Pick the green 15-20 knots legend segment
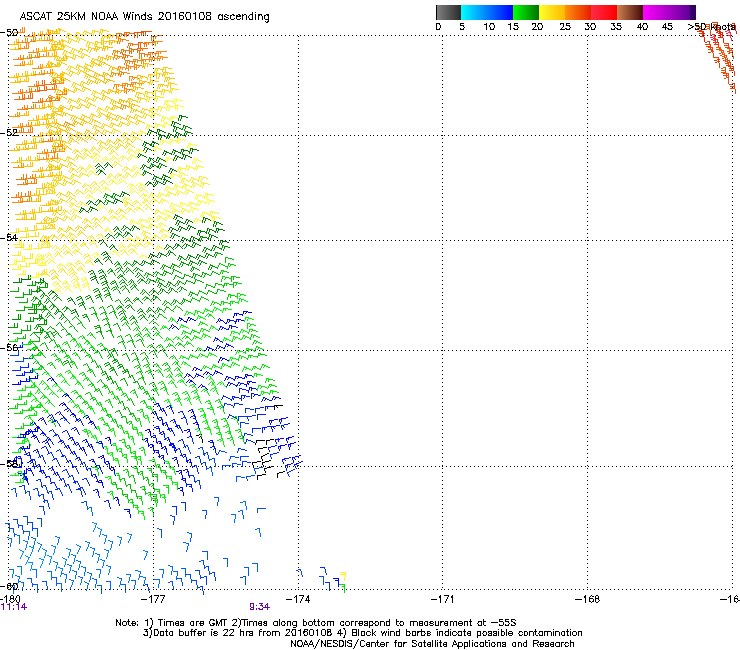This screenshot has width=740, height=650. tap(526, 12)
